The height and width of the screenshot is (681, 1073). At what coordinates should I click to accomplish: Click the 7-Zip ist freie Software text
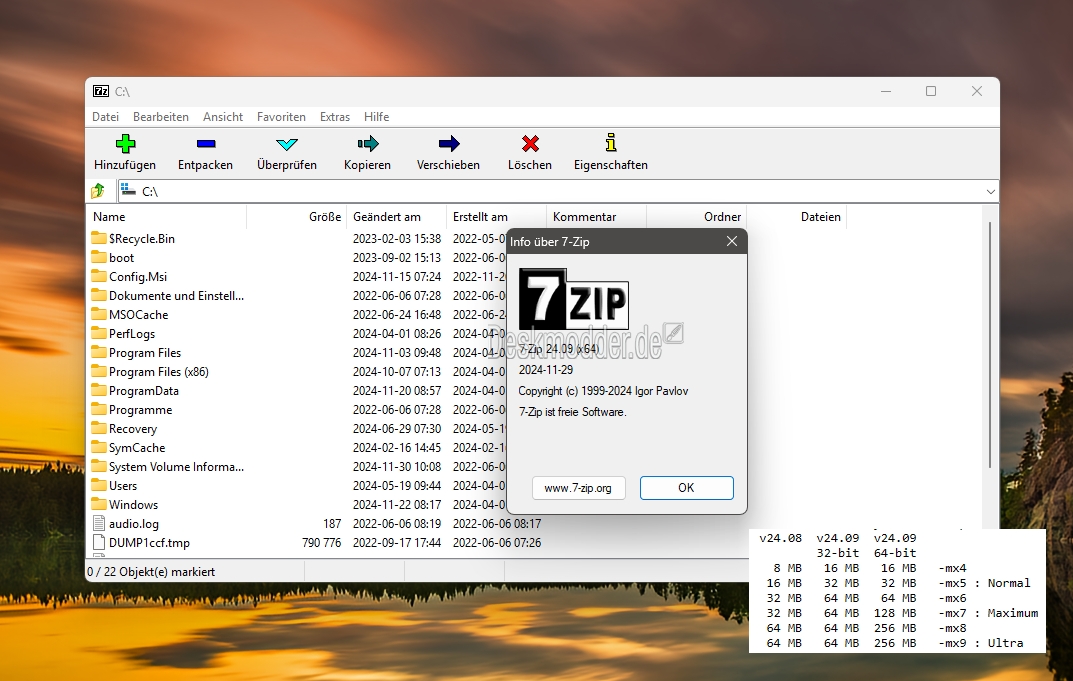click(573, 412)
